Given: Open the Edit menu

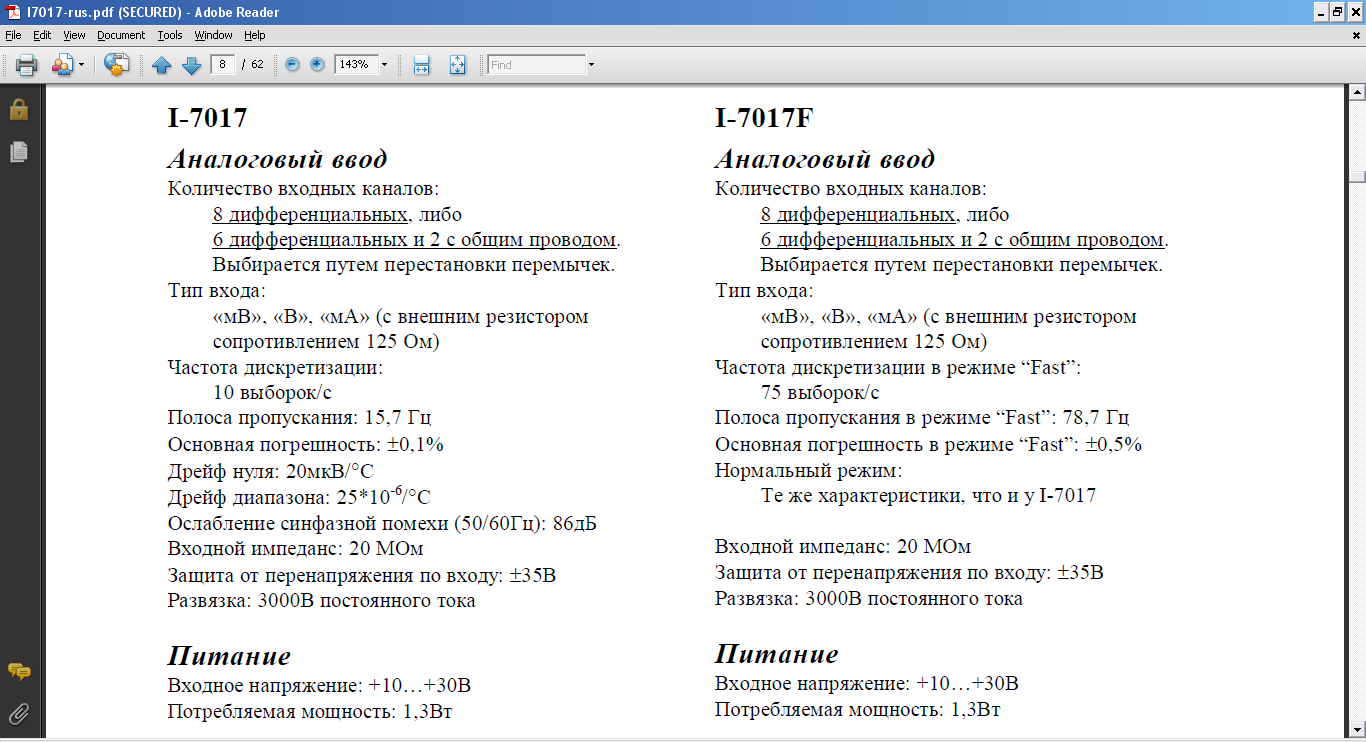Looking at the screenshot, I should click(x=42, y=35).
